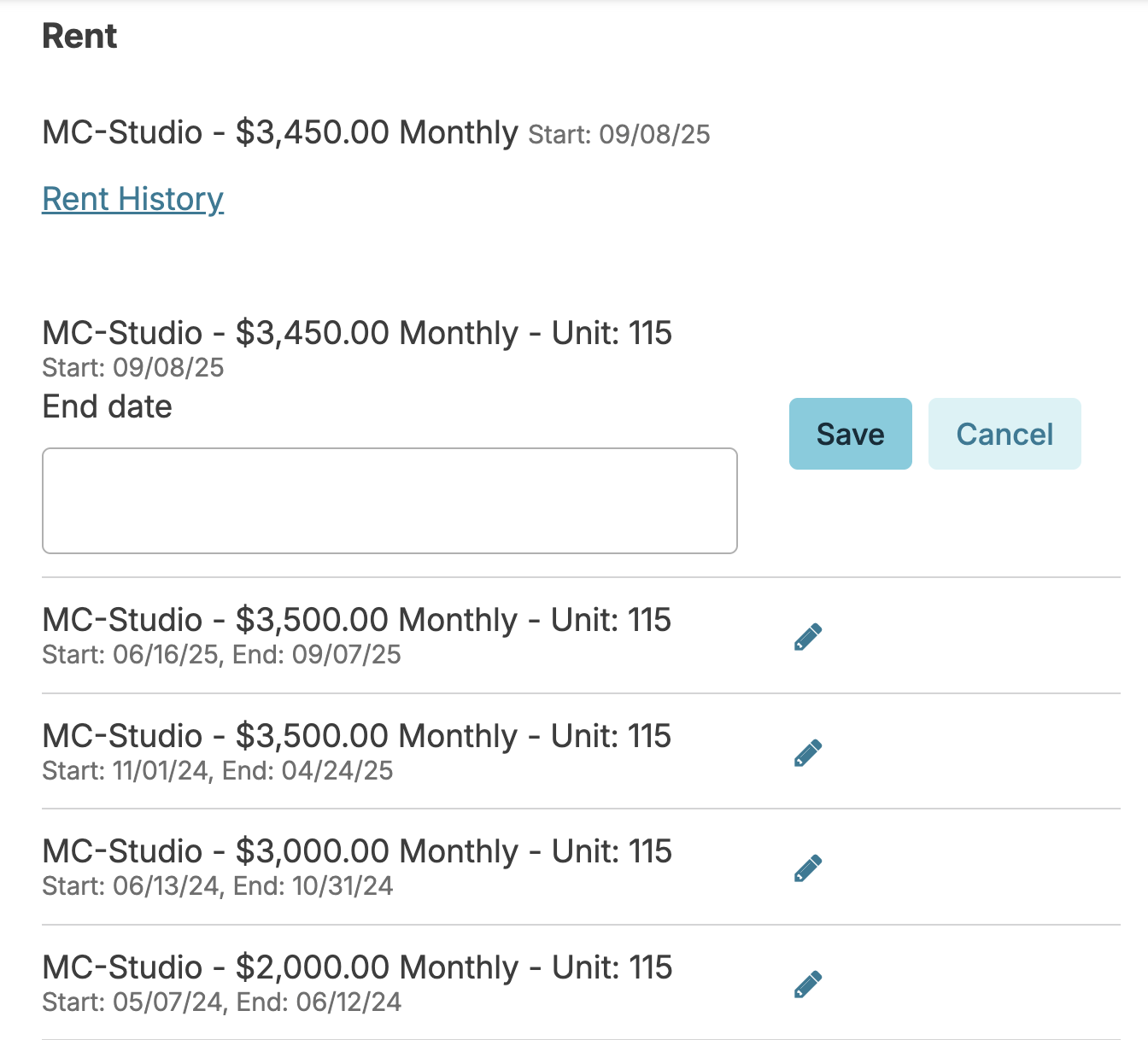Click the current rent summary line above Rent History
The width and height of the screenshot is (1148, 1040).
click(280, 133)
